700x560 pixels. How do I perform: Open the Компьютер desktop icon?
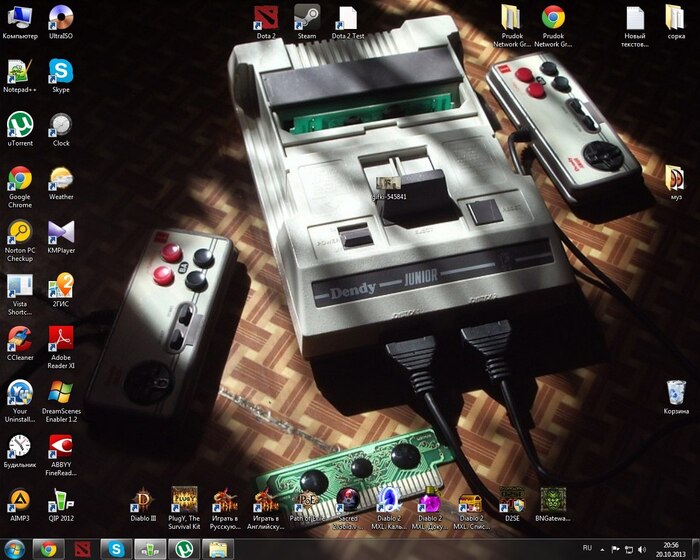tap(20, 18)
